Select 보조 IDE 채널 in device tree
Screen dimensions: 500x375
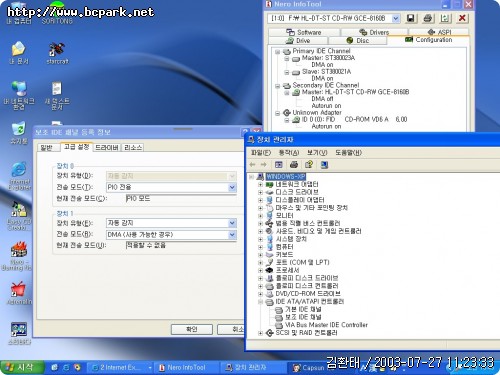coord(303,317)
